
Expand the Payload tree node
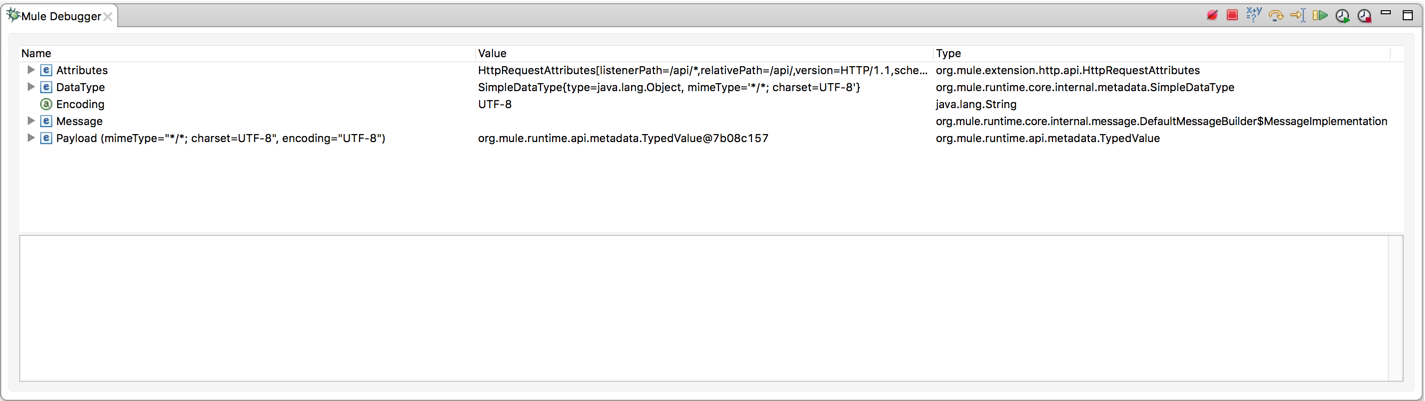[x=31, y=139]
